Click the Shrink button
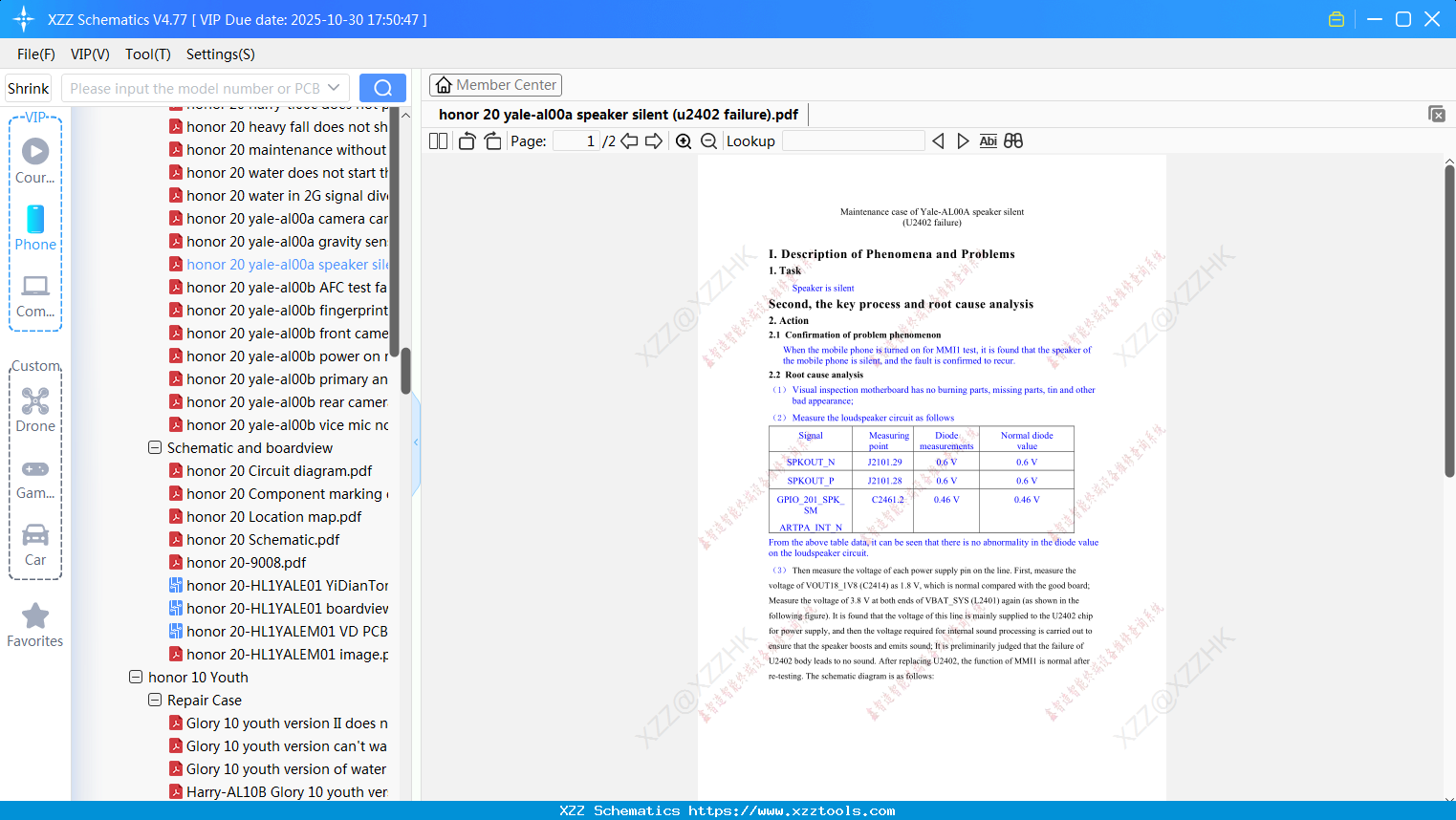Viewport: 1456px width, 820px height. pyautogui.click(x=29, y=88)
